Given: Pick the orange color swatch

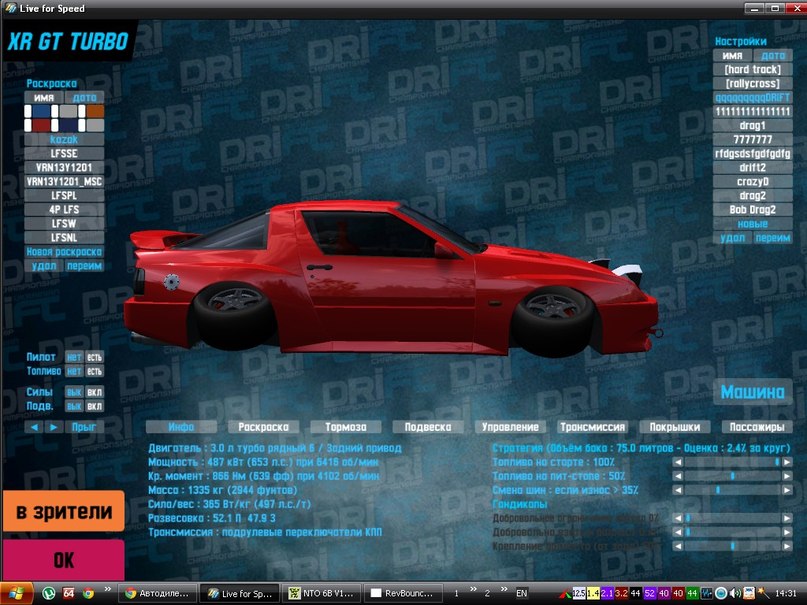Looking at the screenshot, I should [95, 111].
